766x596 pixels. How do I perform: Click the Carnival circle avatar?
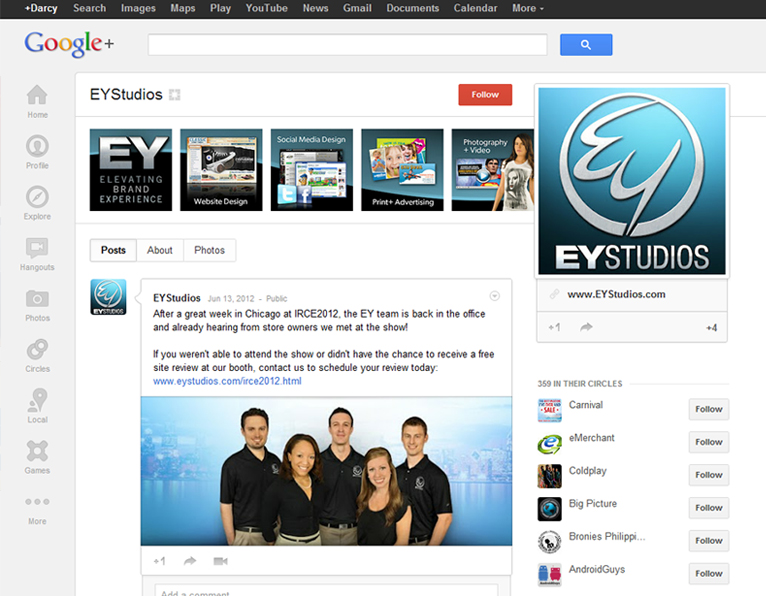[x=550, y=410]
